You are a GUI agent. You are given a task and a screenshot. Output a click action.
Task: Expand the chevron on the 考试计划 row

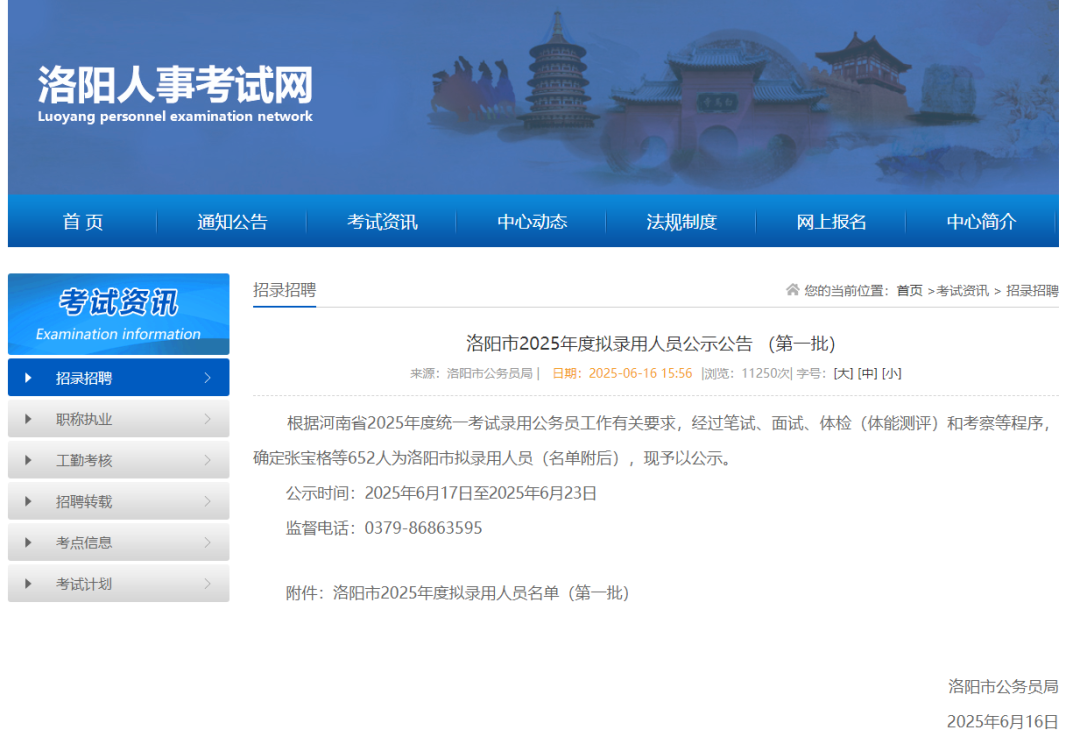[207, 584]
